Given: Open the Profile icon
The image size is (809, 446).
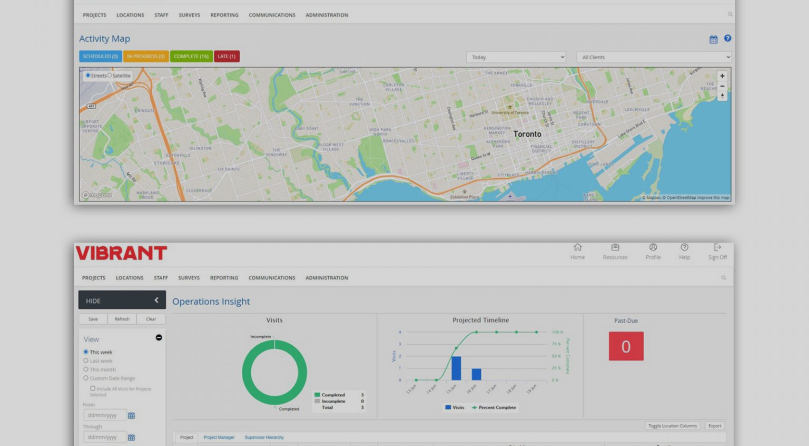Looking at the screenshot, I should pyautogui.click(x=653, y=251).
